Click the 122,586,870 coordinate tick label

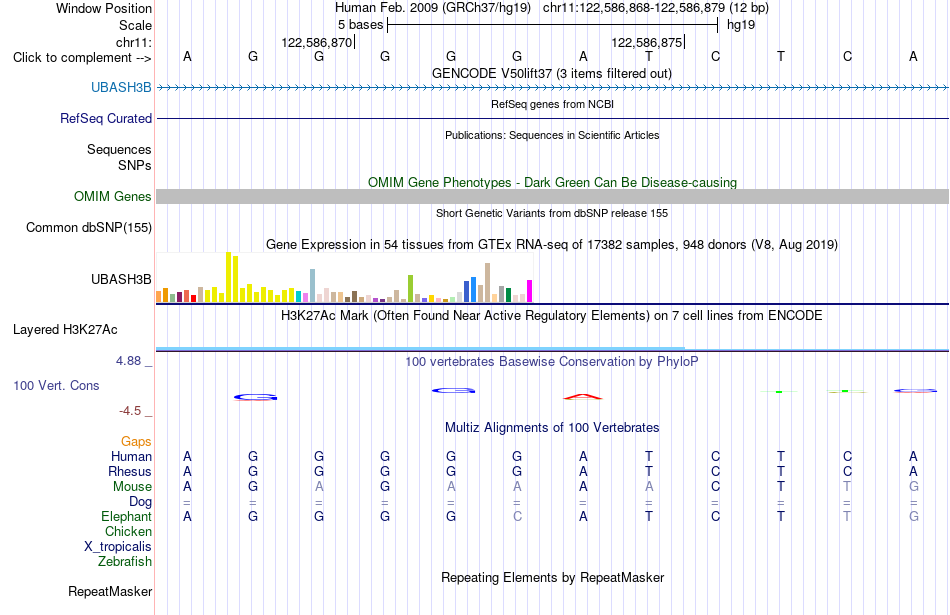pos(317,42)
